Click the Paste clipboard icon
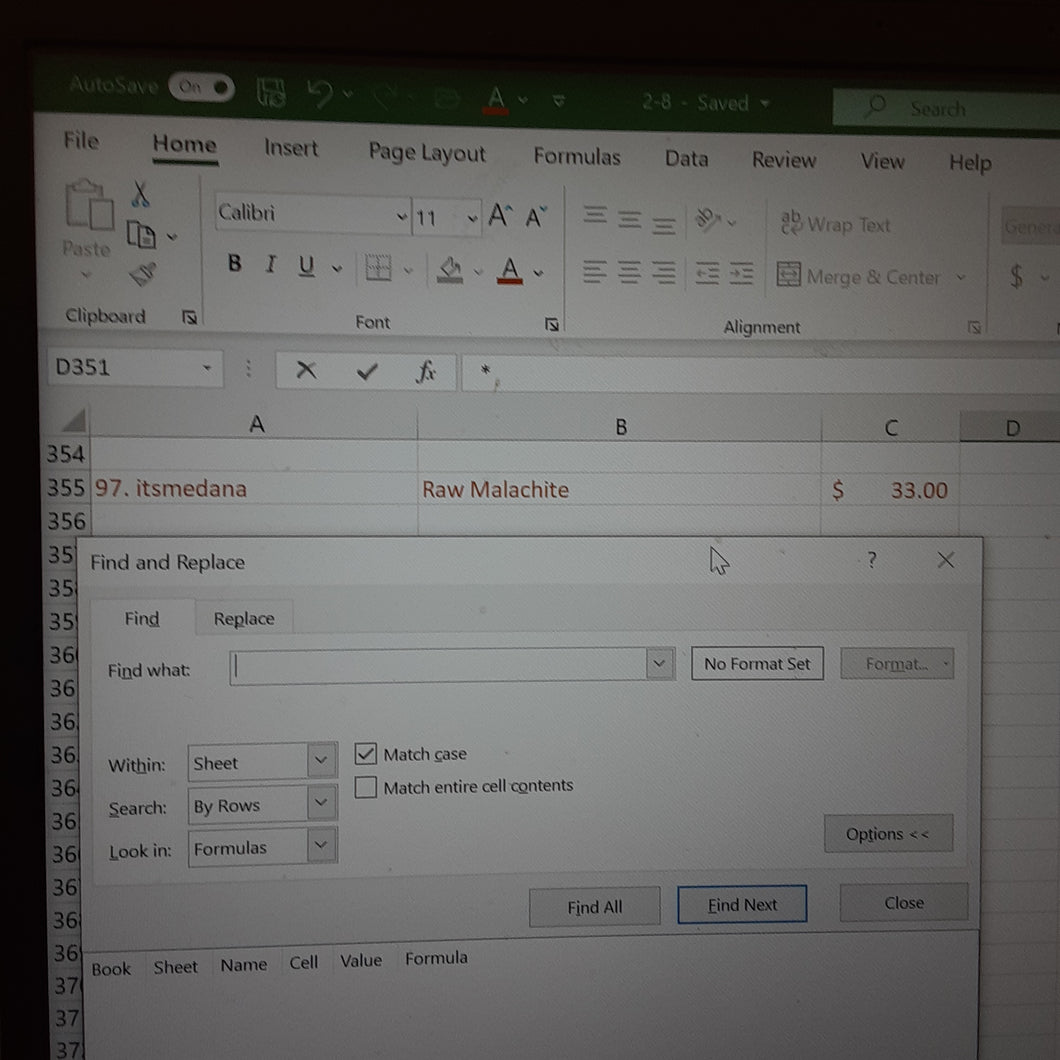Viewport: 1060px width, 1060px height. [x=89, y=206]
